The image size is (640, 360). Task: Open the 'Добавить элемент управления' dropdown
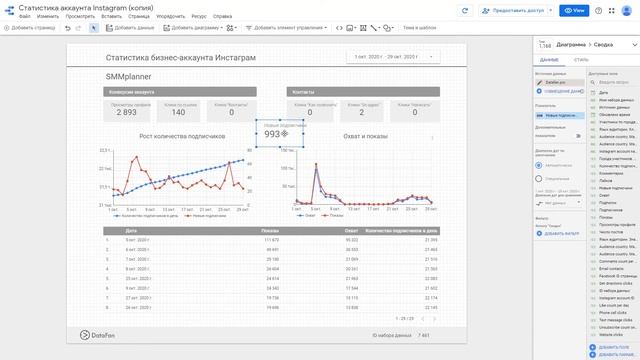point(286,28)
